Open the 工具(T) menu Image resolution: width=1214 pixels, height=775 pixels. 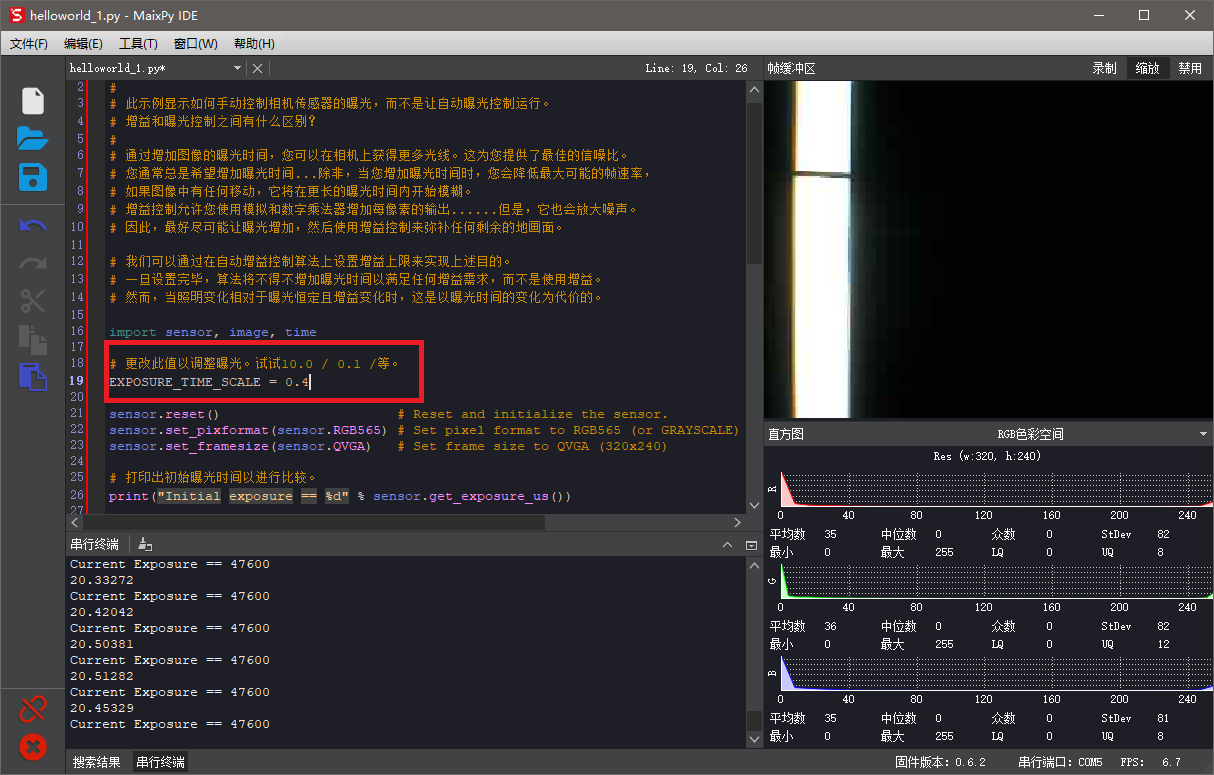point(138,43)
